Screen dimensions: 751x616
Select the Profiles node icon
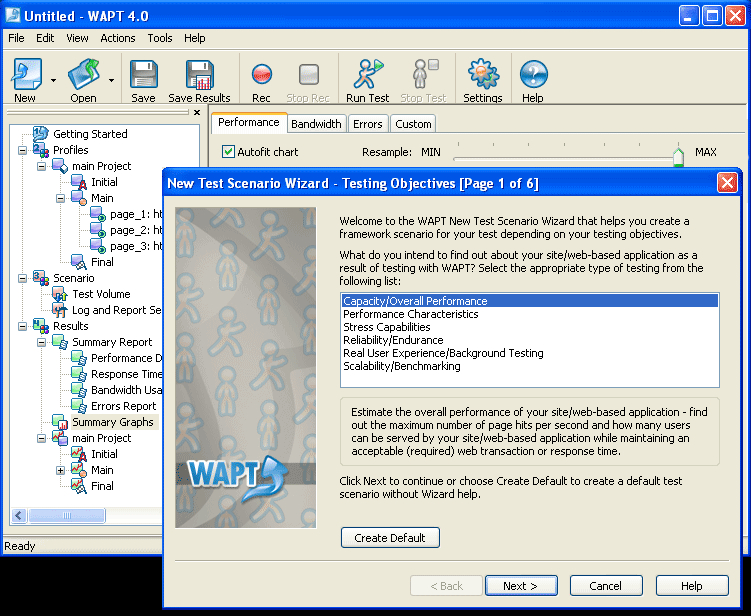(x=41, y=150)
